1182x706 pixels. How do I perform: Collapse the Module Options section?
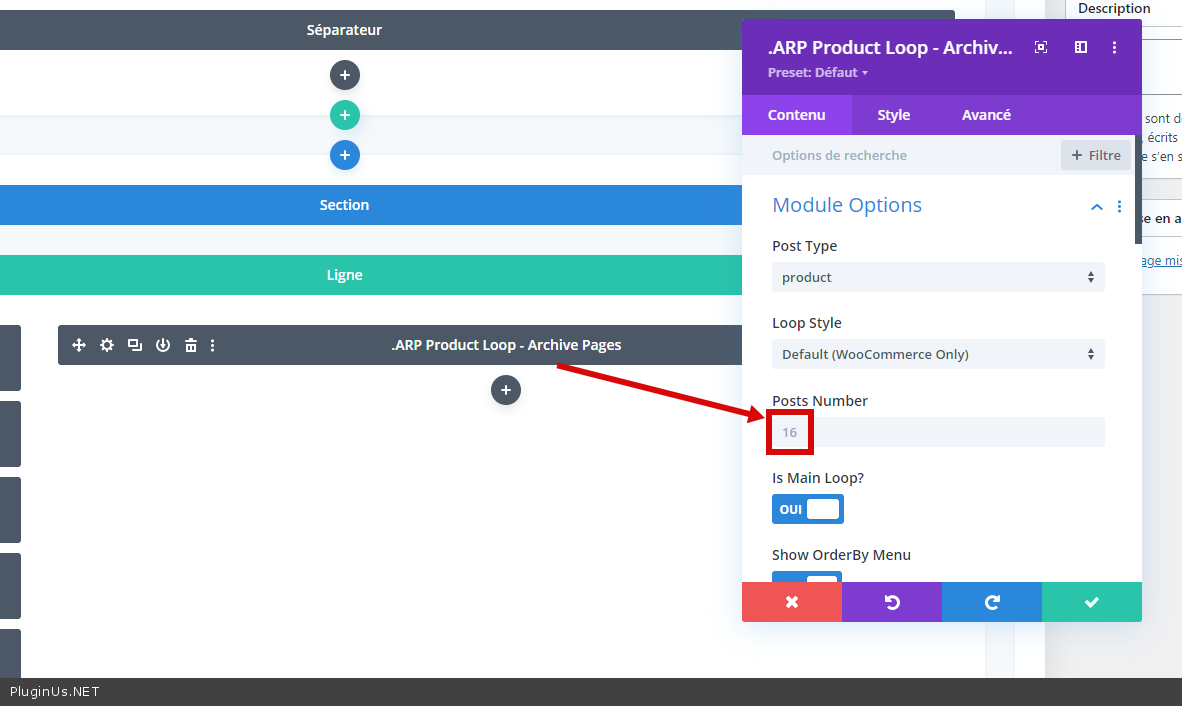pyautogui.click(x=1097, y=207)
